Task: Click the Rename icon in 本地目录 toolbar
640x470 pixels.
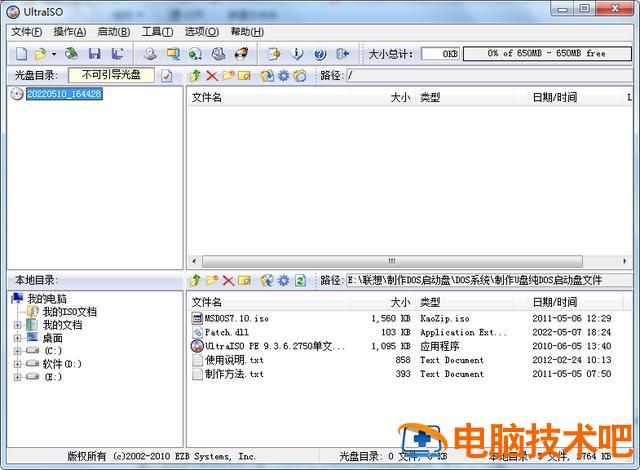Action: [x=244, y=280]
